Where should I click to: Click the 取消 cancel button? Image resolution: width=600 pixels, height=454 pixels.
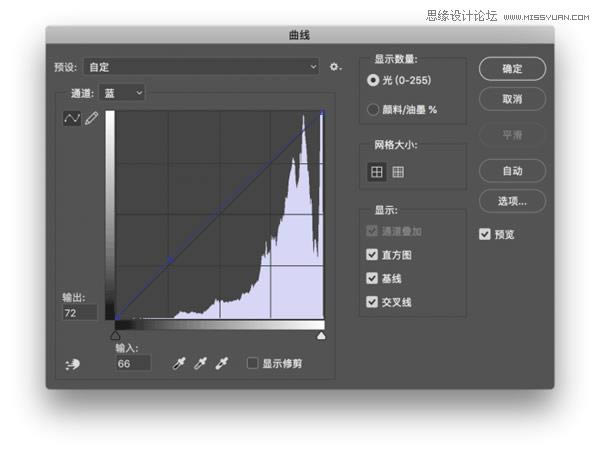pos(512,99)
